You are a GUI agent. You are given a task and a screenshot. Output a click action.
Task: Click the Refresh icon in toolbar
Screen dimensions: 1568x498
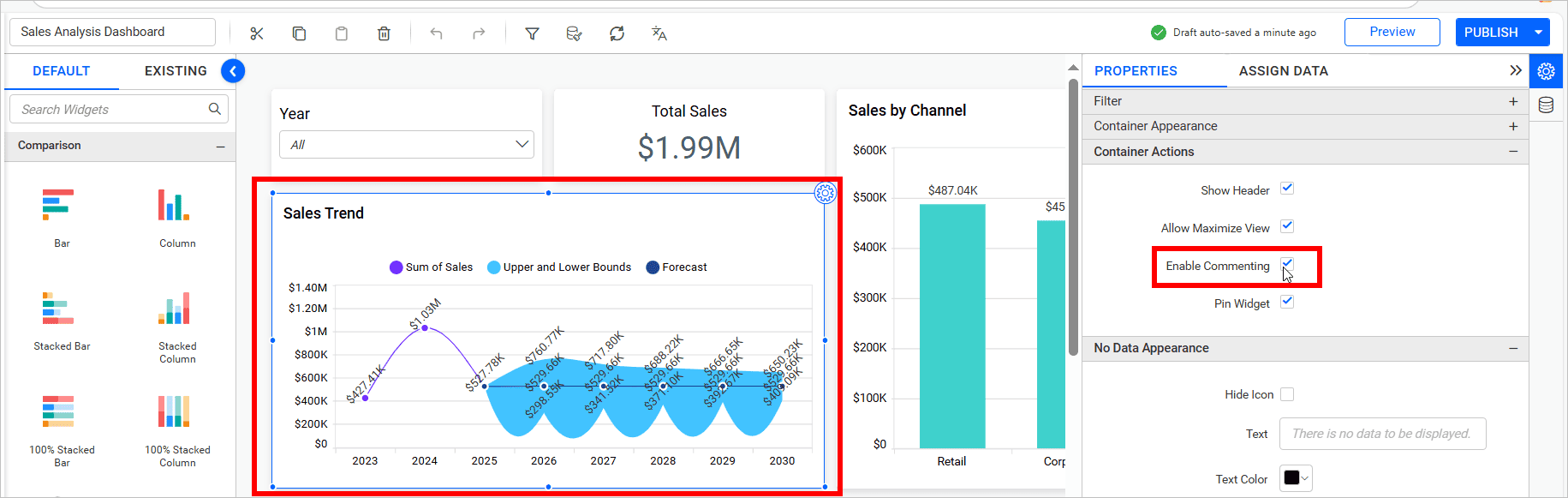click(x=617, y=33)
